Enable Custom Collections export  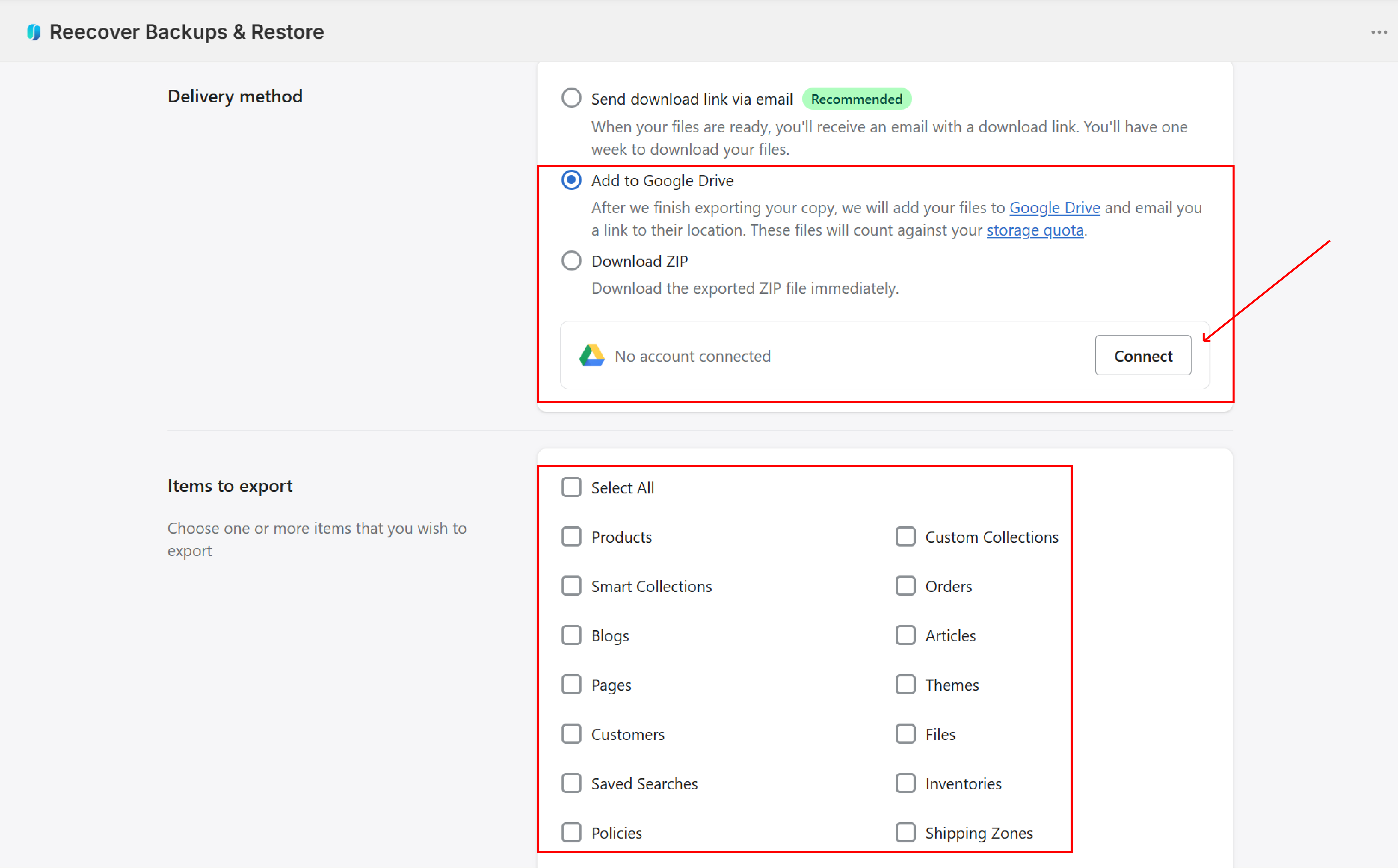tap(905, 537)
